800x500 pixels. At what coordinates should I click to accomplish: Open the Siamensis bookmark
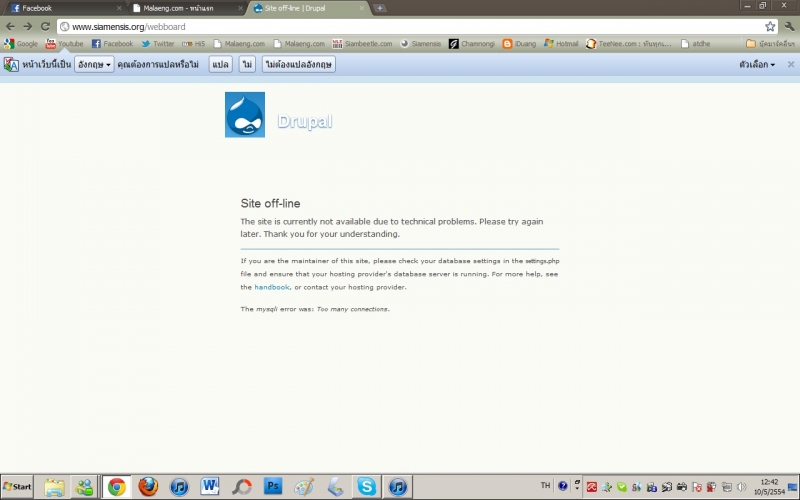tap(420, 44)
